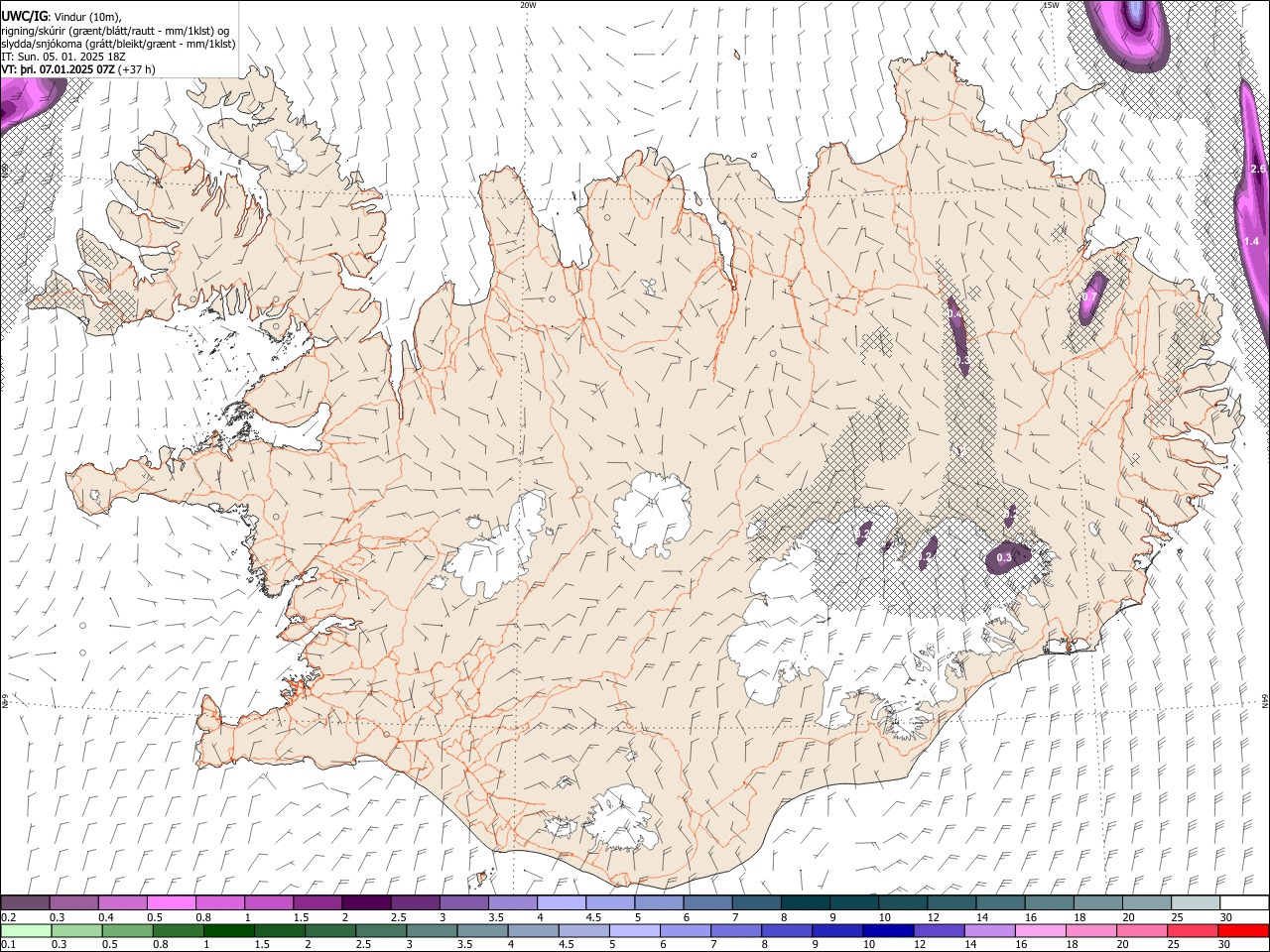Viewport: 1270px width, 952px height.
Task: Select dark blue lower swatch starting at 10
Action: coord(888,930)
